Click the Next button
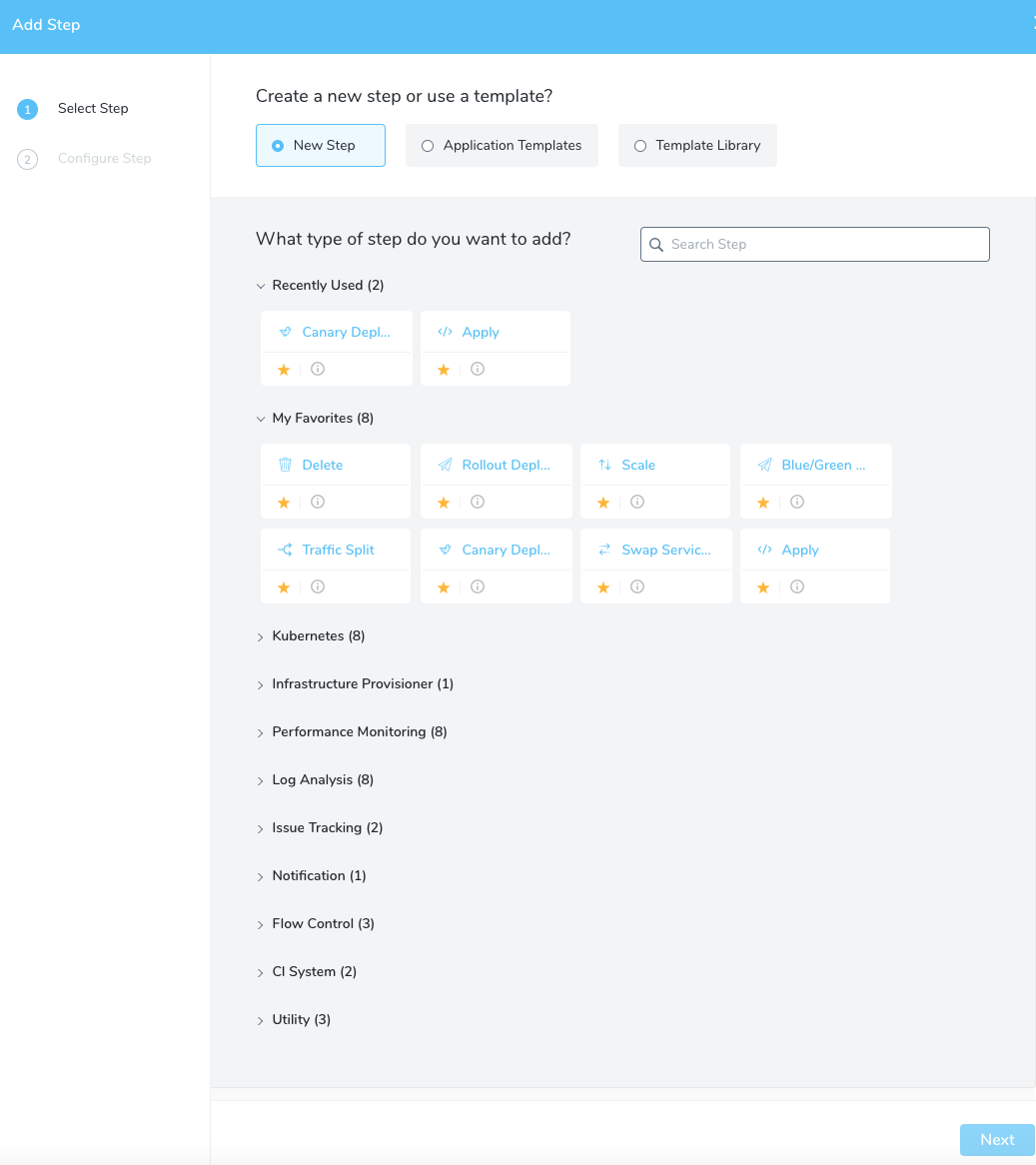1036x1165 pixels. tap(997, 1140)
